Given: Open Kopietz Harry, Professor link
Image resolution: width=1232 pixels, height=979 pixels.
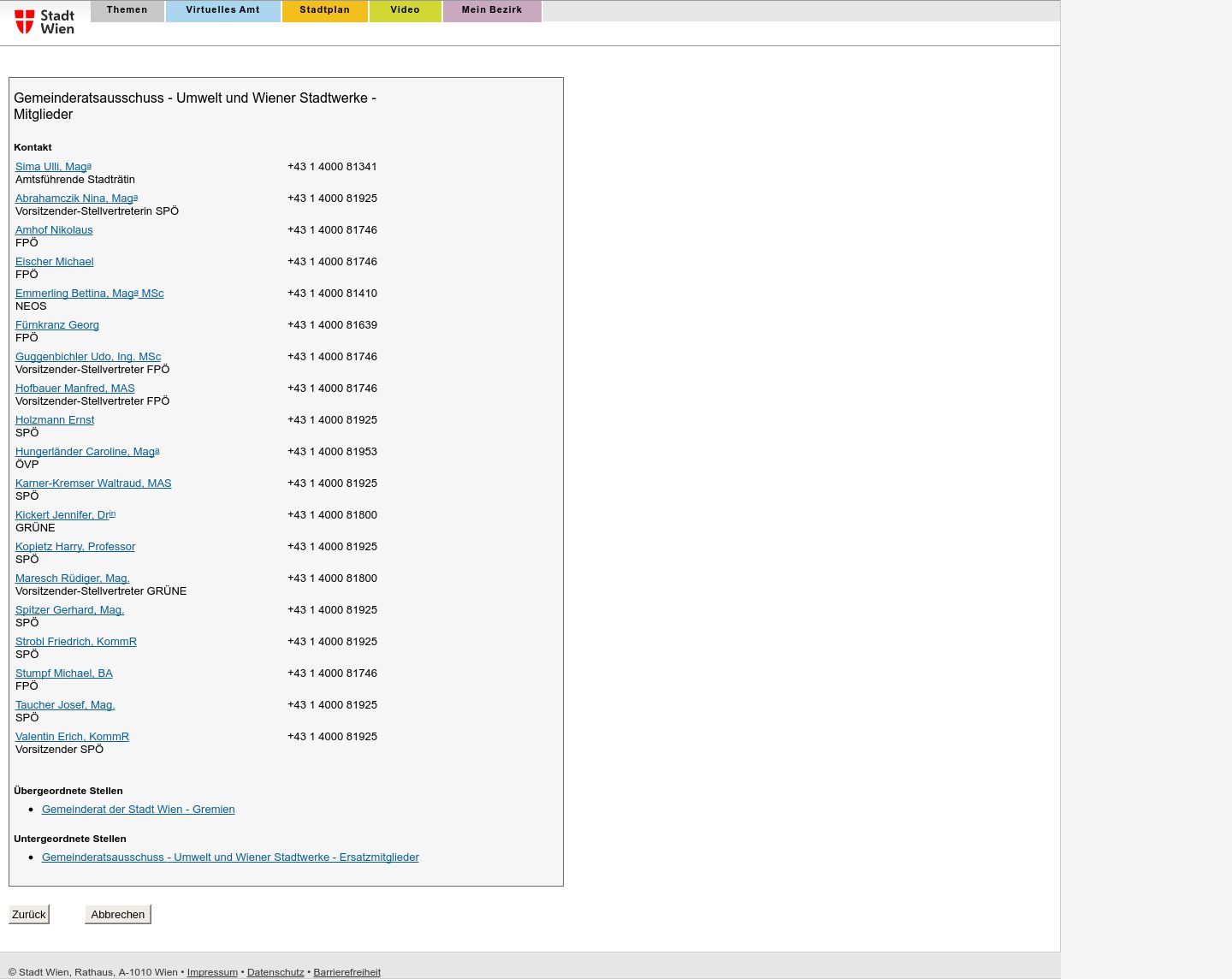Looking at the screenshot, I should click(x=75, y=547).
